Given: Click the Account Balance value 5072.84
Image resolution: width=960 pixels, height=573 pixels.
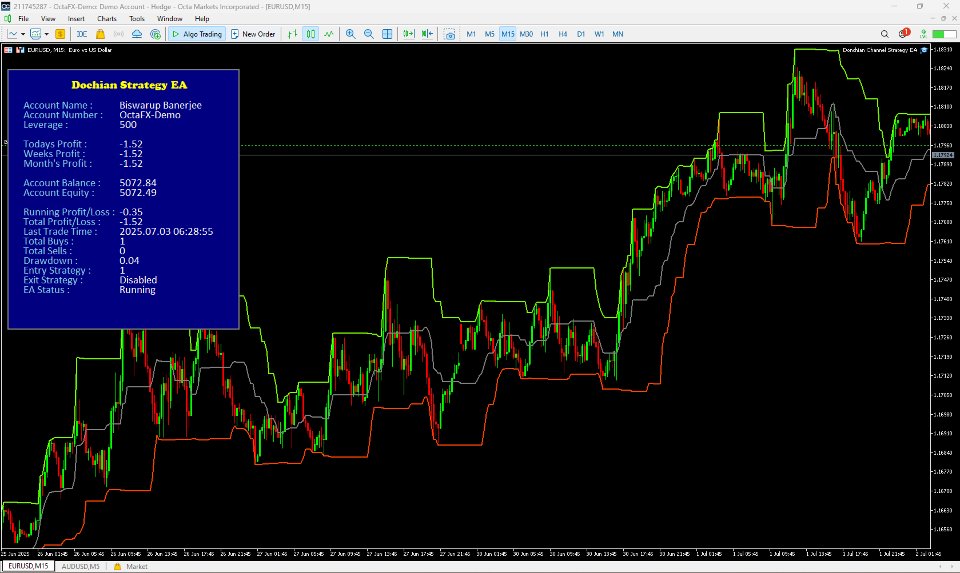Looking at the screenshot, I should (138, 183).
